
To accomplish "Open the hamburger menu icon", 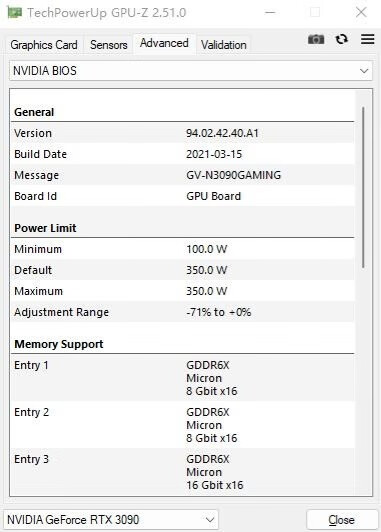I will coord(367,39).
